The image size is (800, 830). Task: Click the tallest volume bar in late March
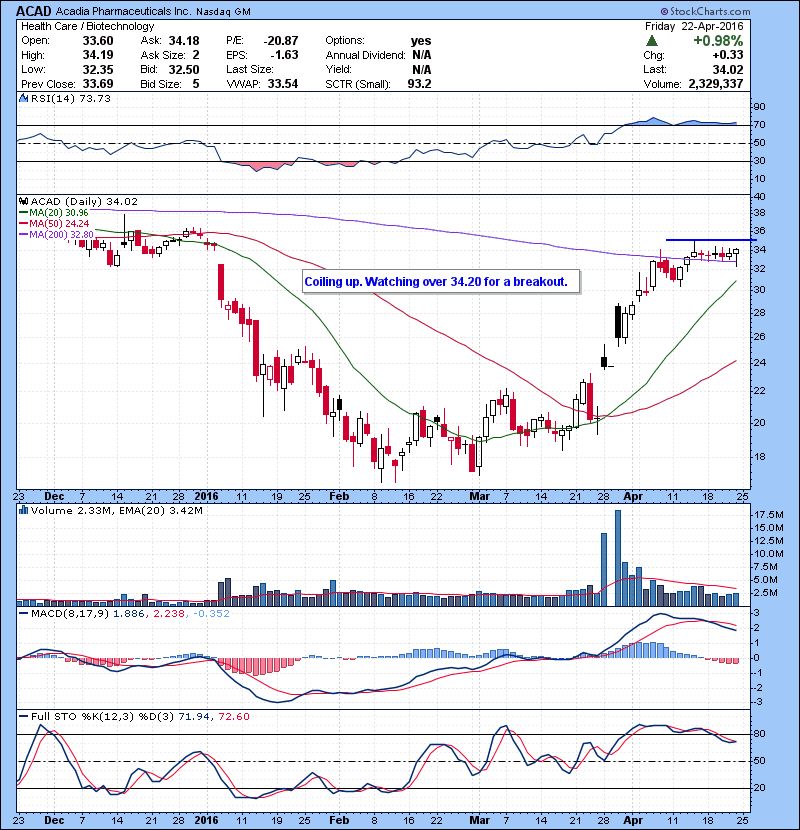[x=618, y=558]
